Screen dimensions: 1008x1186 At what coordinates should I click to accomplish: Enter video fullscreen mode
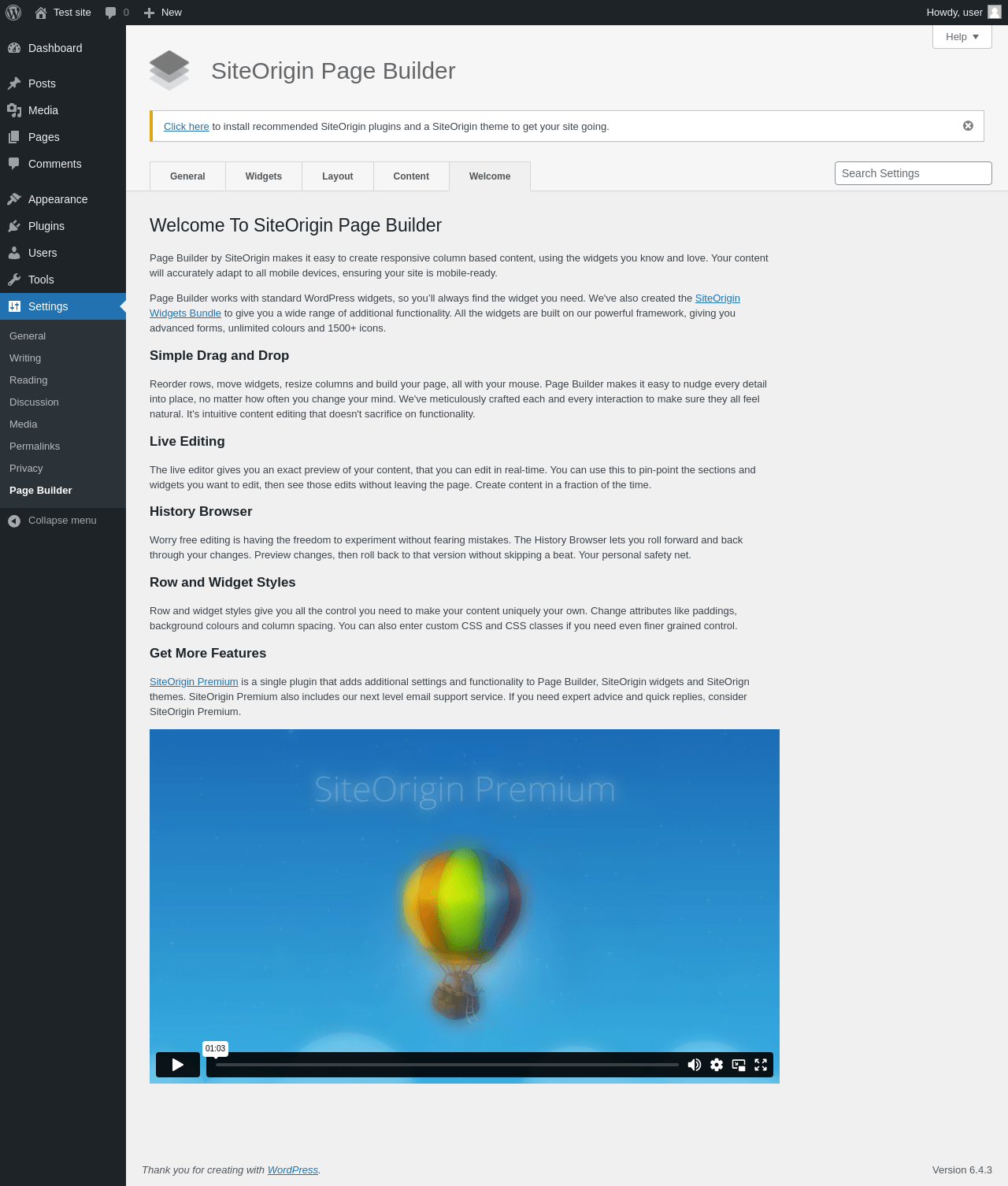(761, 1065)
